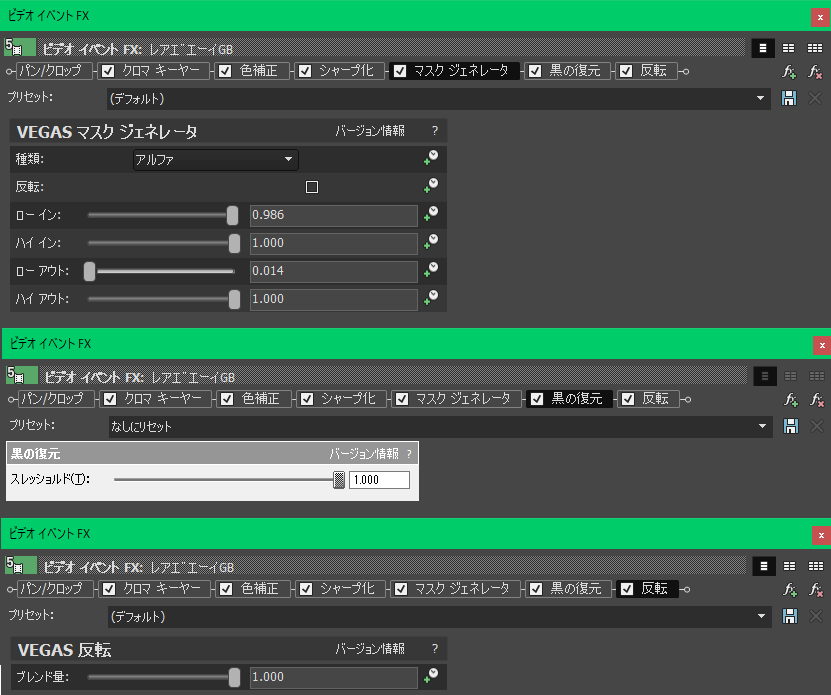Select single-column view in bottom window
The width and height of the screenshot is (831, 695).
point(764,566)
